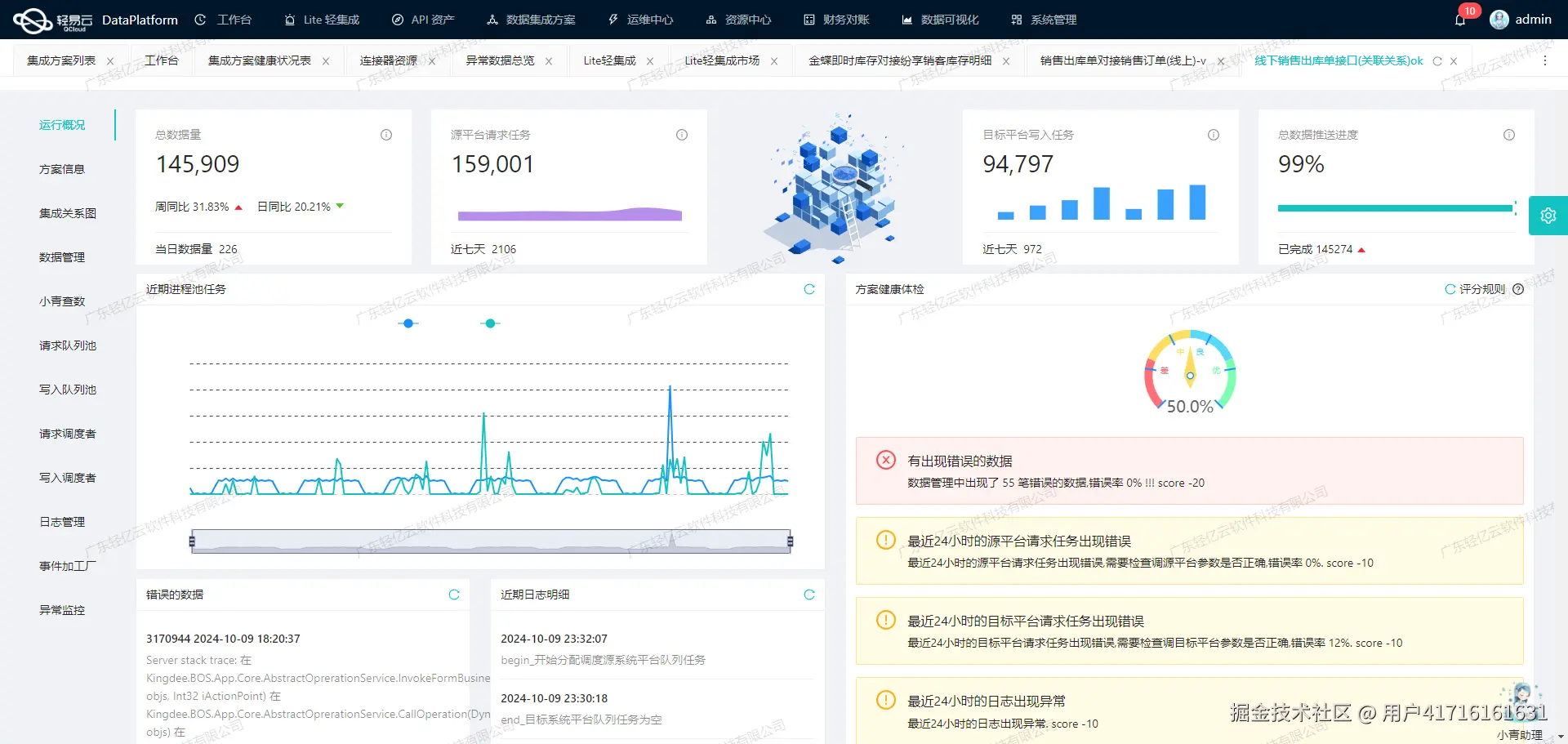Open the tab overflow menu at top right

(1545, 60)
